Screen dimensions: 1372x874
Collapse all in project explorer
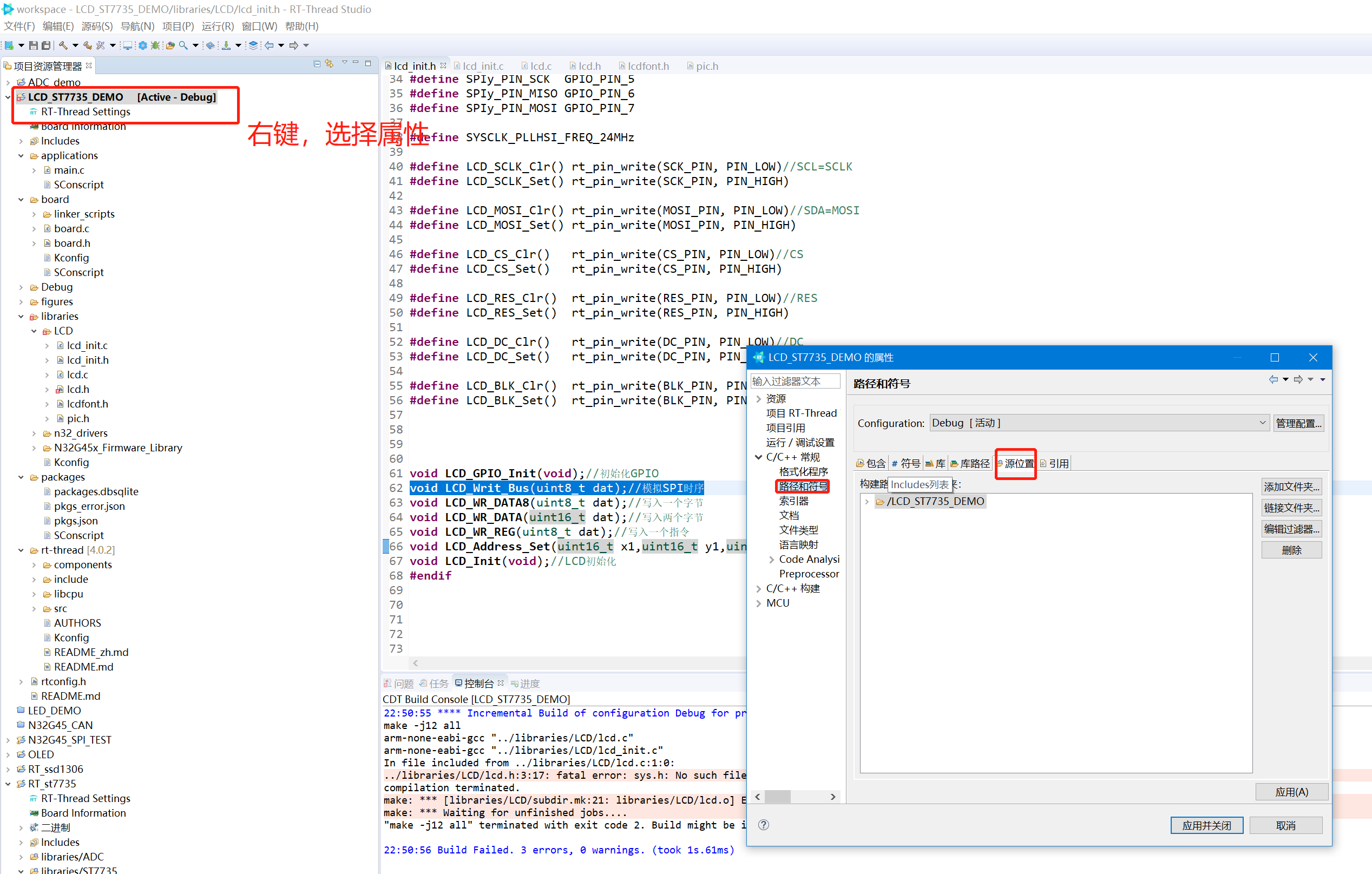coord(317,64)
